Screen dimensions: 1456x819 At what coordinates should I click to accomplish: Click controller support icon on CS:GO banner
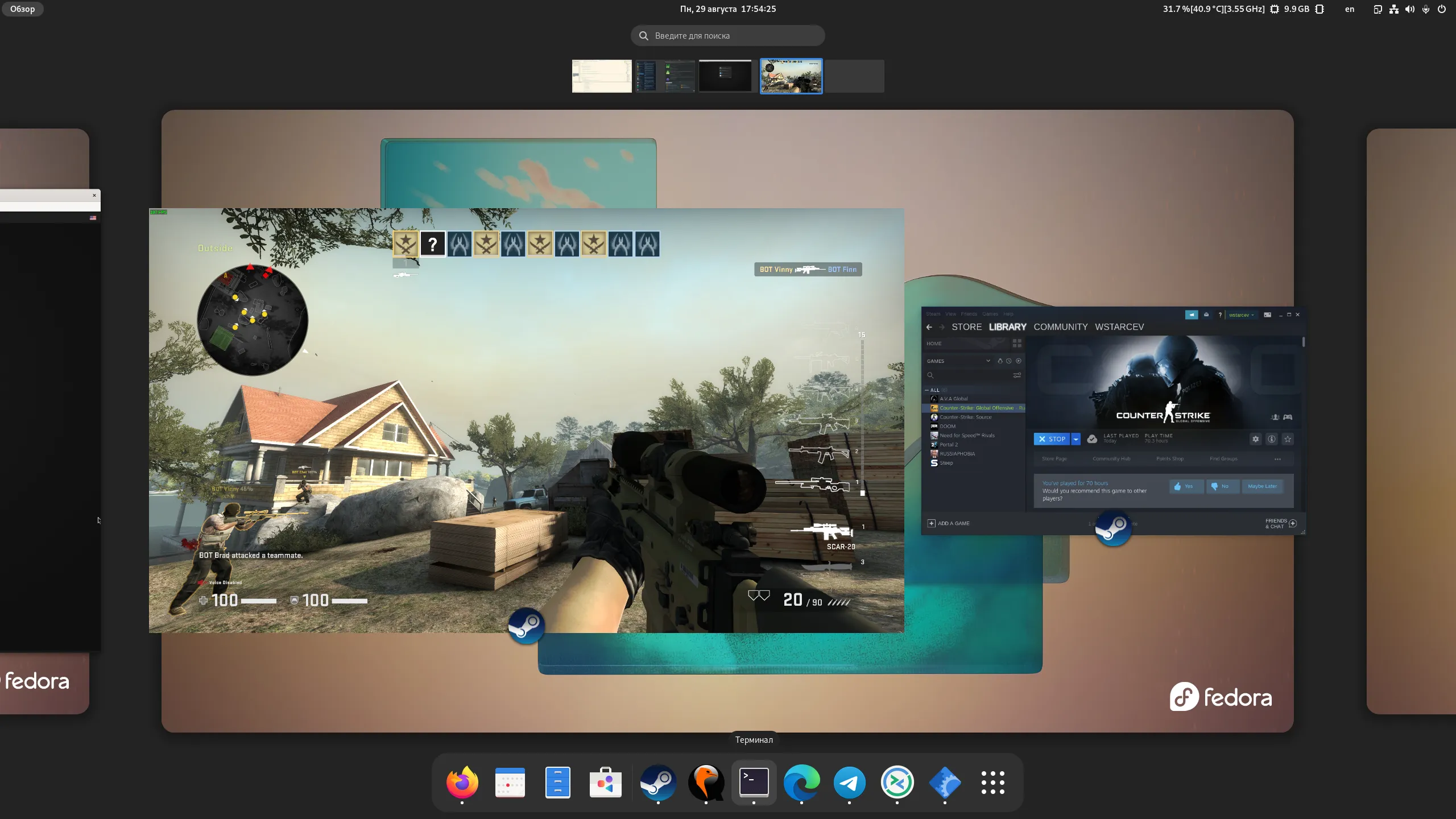(1288, 417)
